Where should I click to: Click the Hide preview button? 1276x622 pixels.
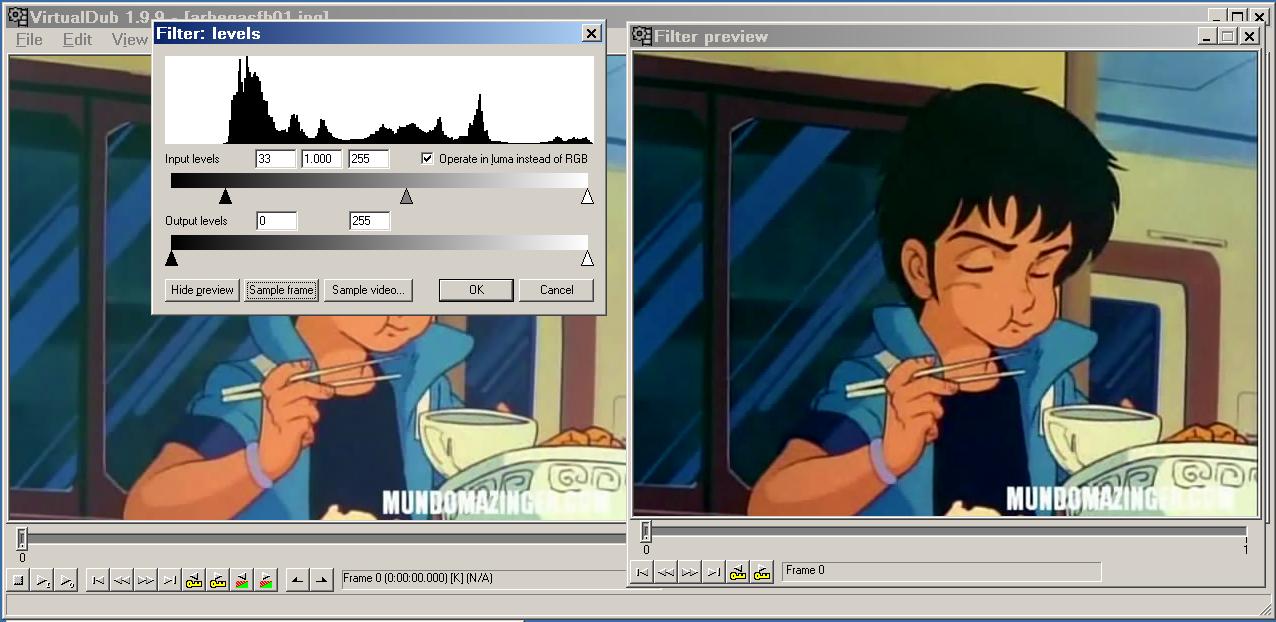[x=202, y=290]
